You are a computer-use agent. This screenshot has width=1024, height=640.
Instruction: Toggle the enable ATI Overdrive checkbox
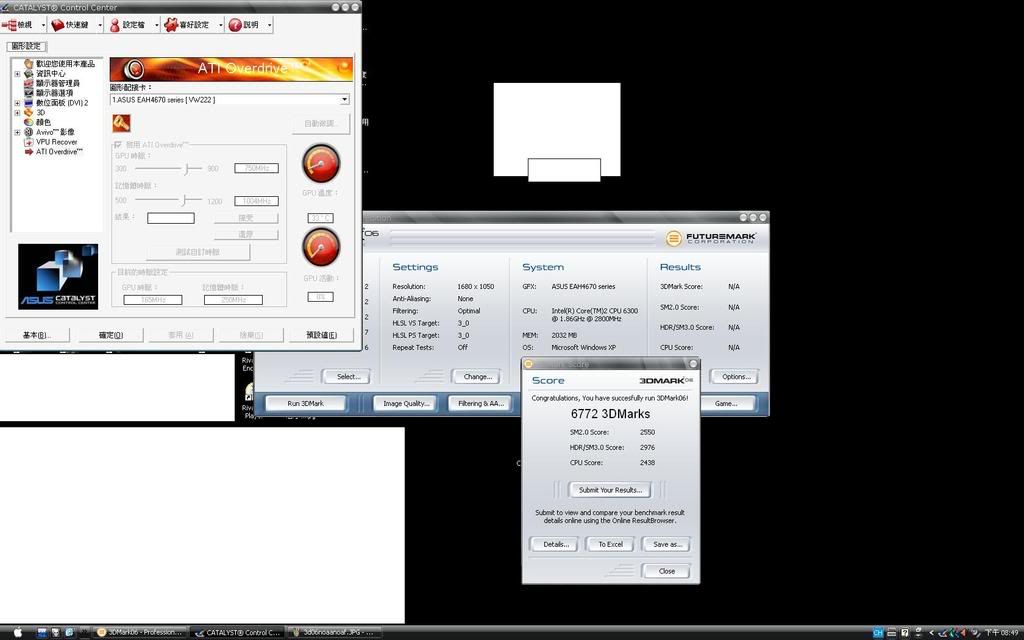[119, 145]
